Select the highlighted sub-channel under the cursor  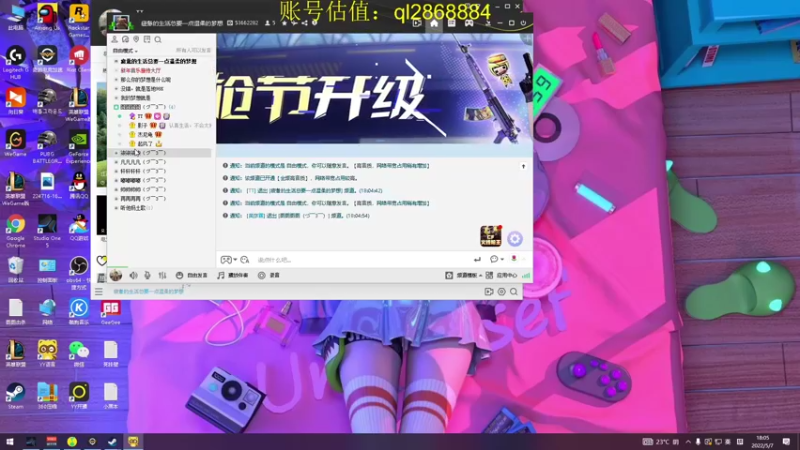tap(159, 153)
